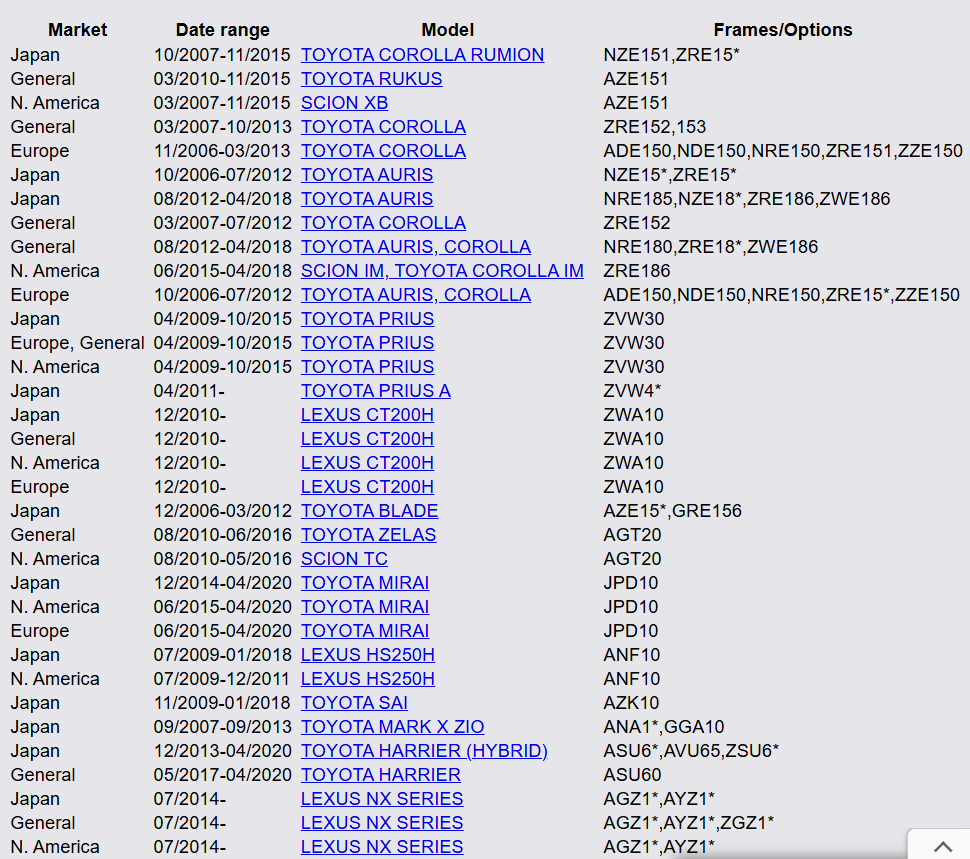This screenshot has height=859, width=970.
Task: Open the TOYOTA SAI link
Action: click(354, 703)
